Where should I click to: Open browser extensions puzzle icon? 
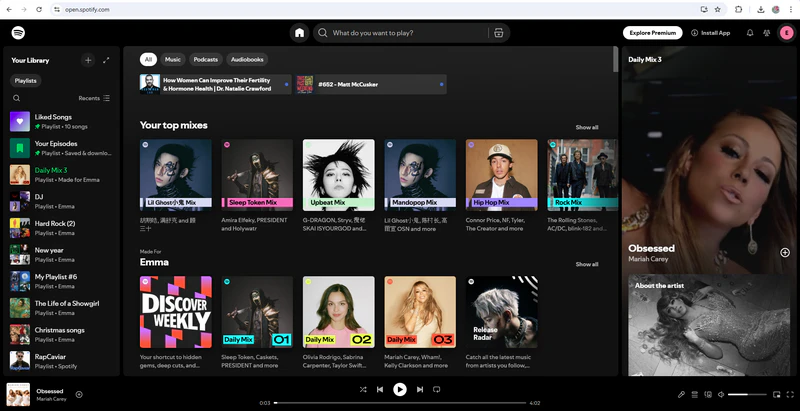(738, 9)
